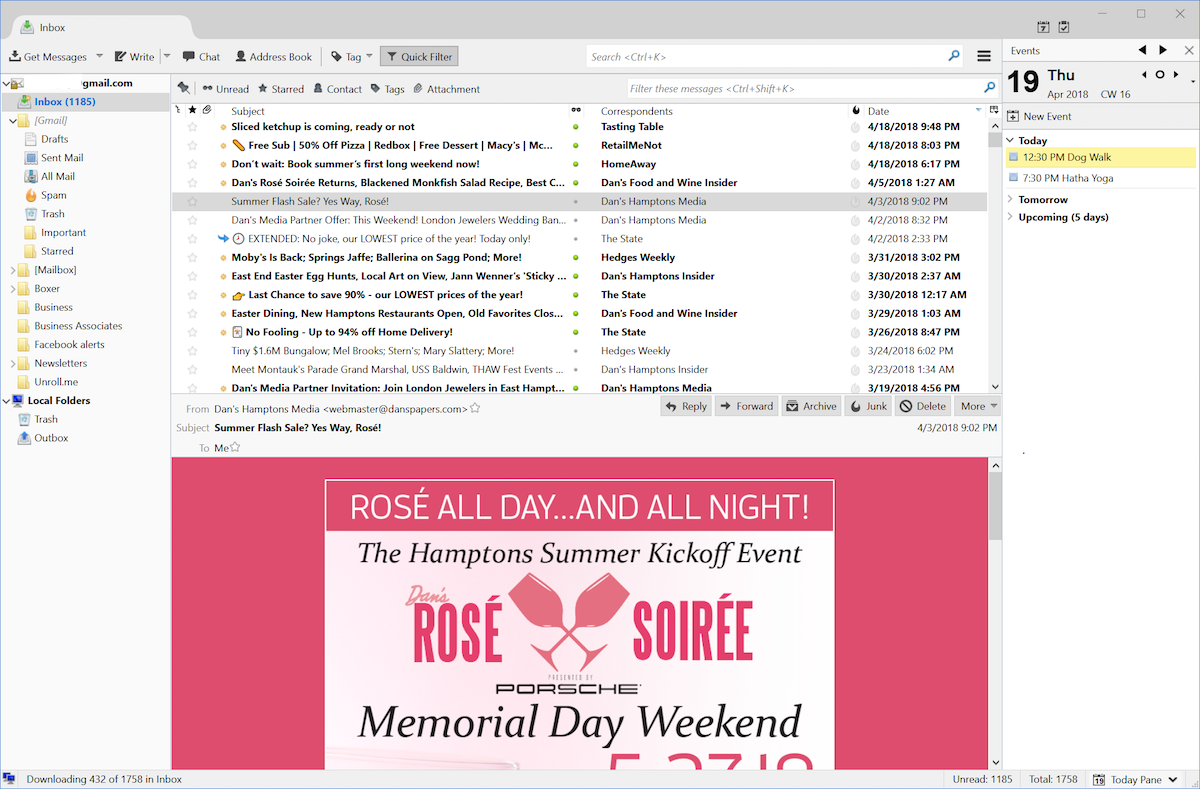
Task: Click the Filter these messages field
Action: (813, 88)
